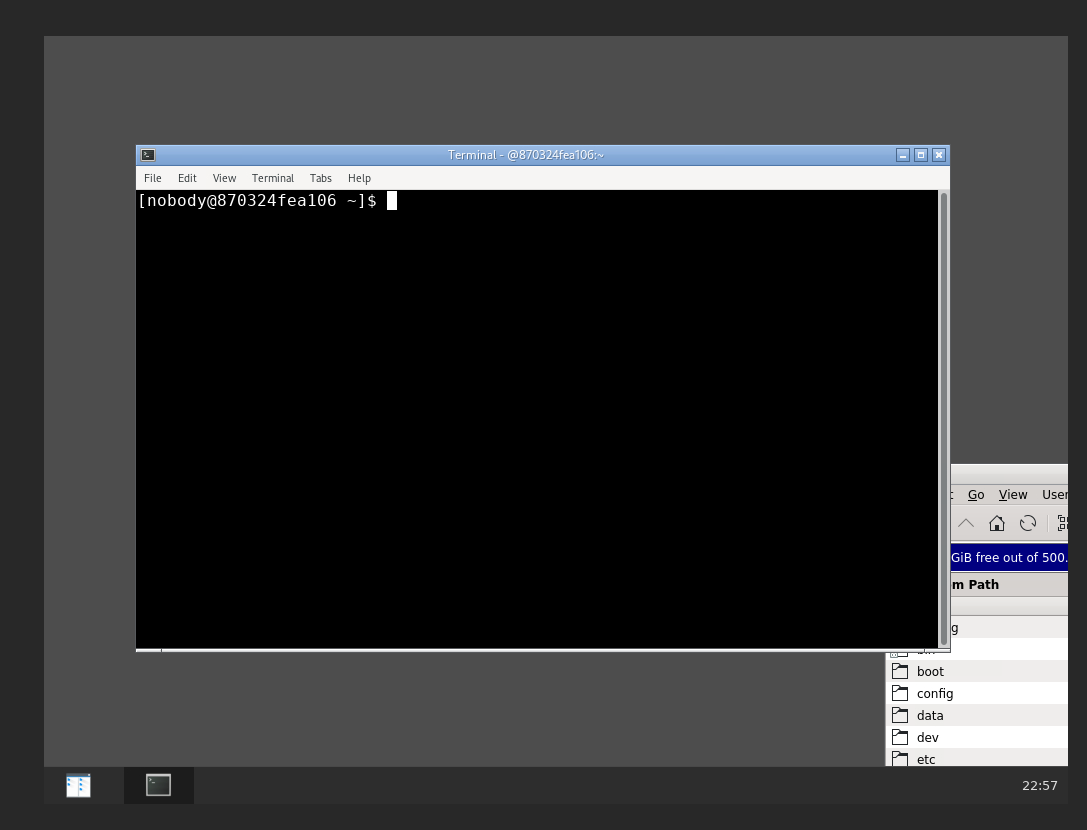
Task: Maximize the Terminal window
Action: pos(921,155)
